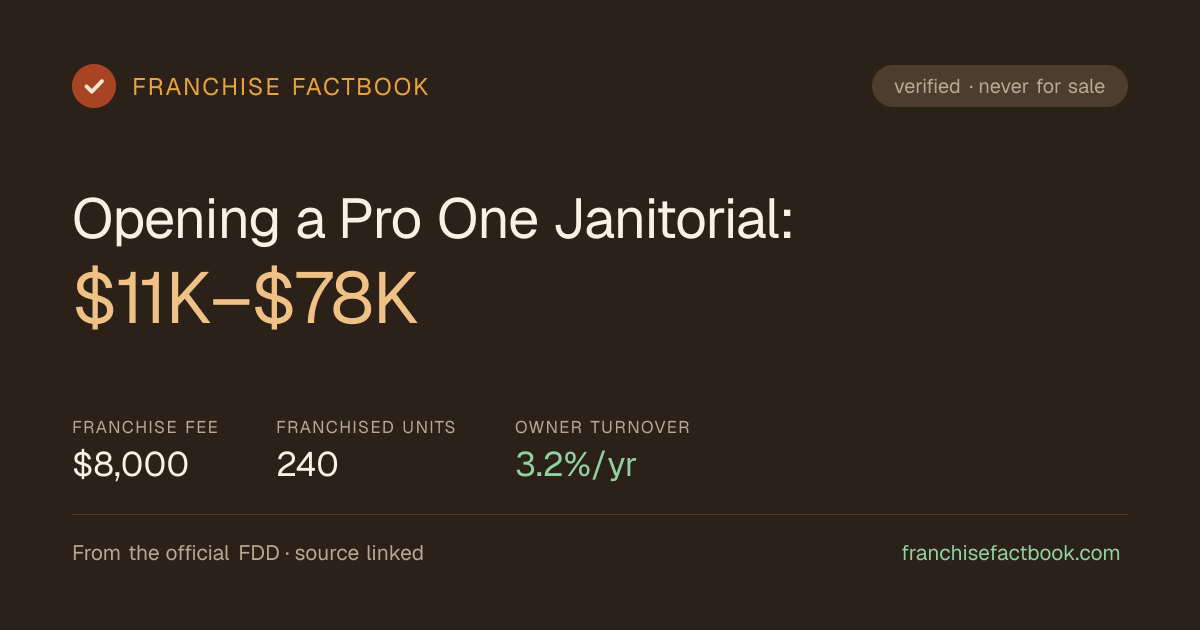The height and width of the screenshot is (630, 1200).
Task: Click the $8,000 franchise fee value
Action: pyautogui.click(x=130, y=464)
